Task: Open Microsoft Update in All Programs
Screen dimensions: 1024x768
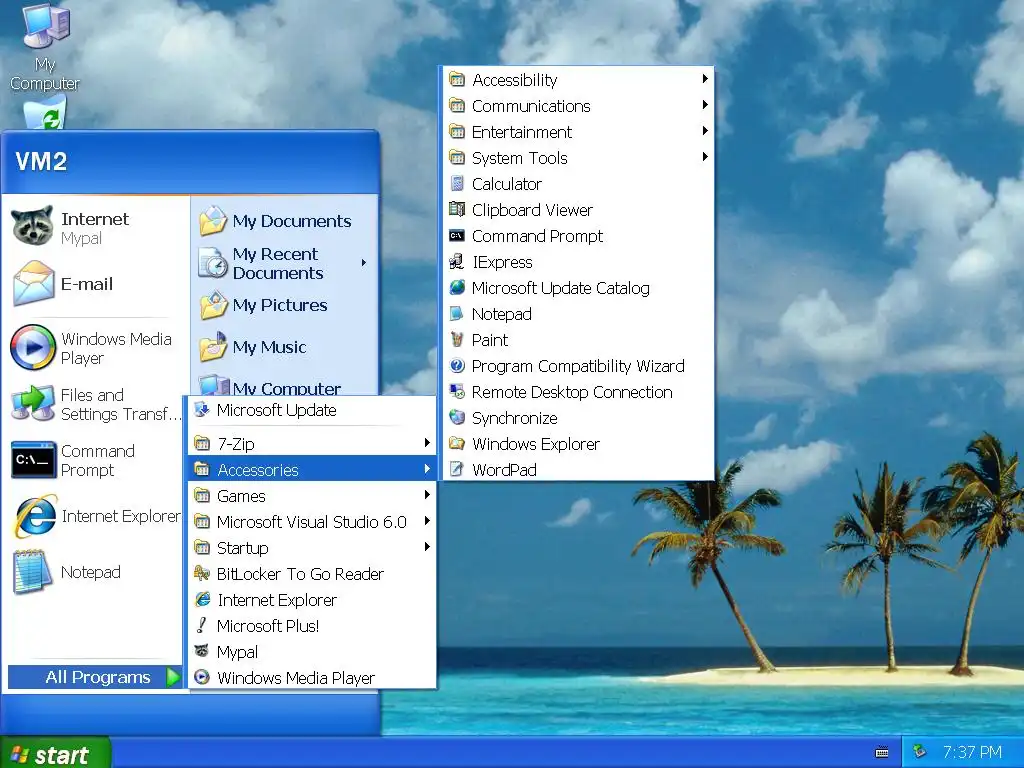Action: coord(312,410)
